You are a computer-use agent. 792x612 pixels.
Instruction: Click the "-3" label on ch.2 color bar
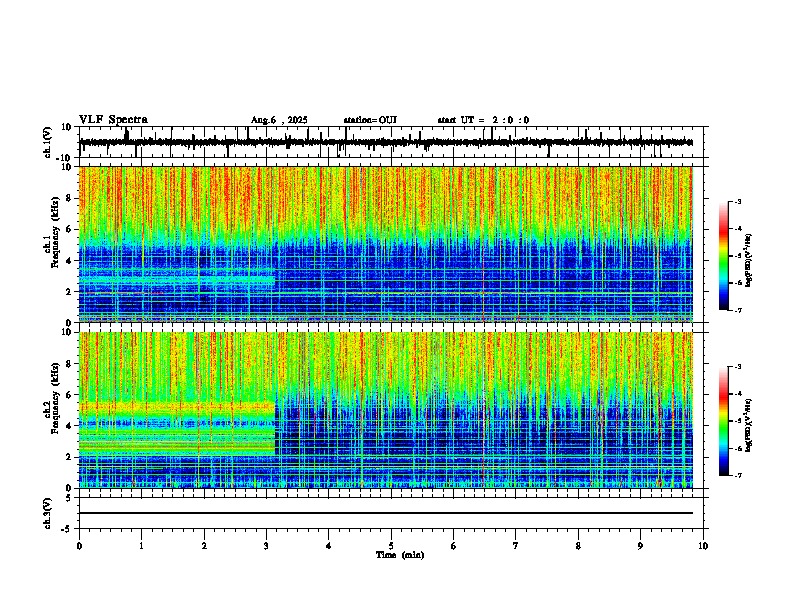click(737, 367)
